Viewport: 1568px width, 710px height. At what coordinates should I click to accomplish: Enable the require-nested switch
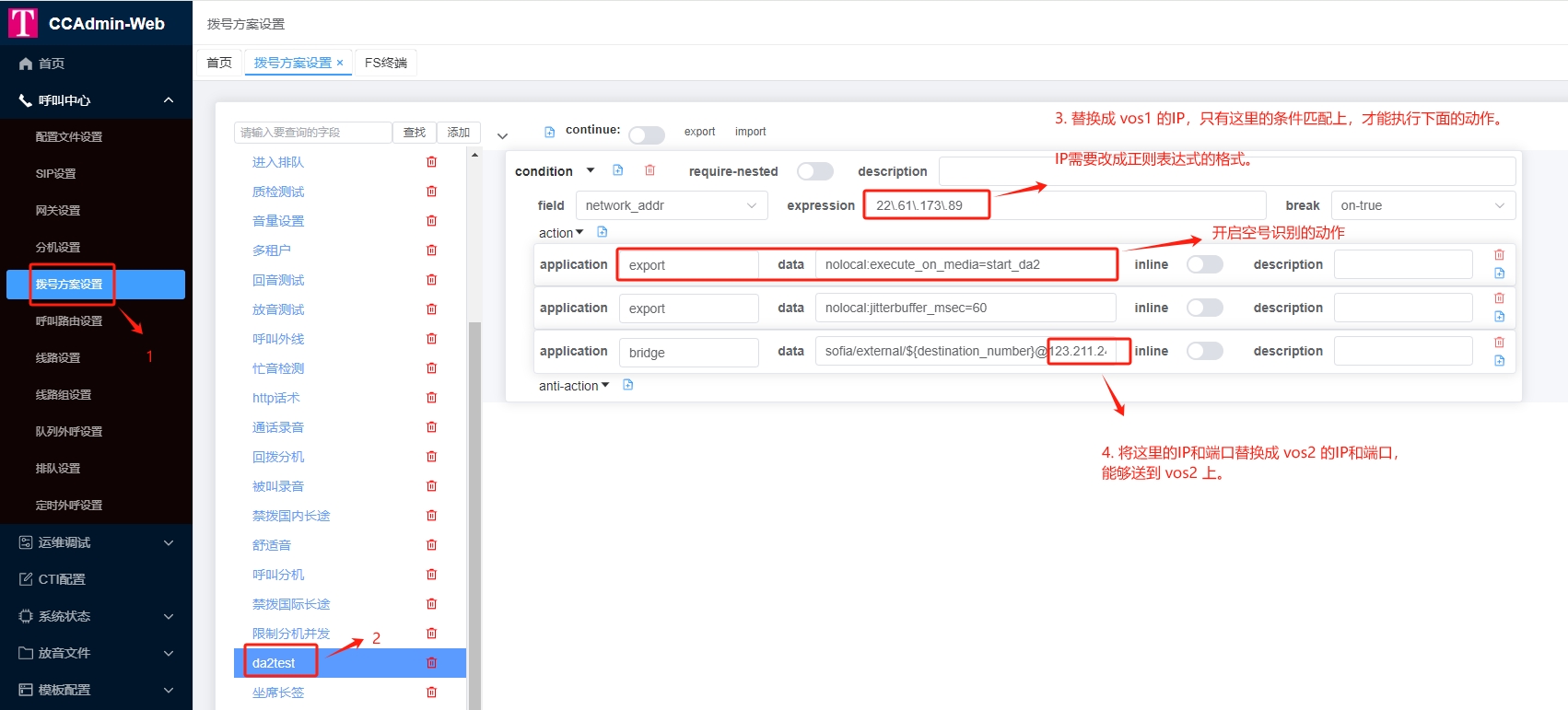[x=815, y=171]
